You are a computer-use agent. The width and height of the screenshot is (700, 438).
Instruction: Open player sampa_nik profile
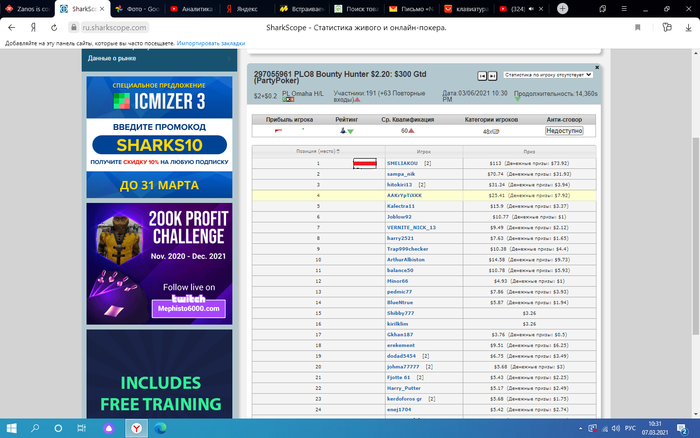[x=401, y=174]
